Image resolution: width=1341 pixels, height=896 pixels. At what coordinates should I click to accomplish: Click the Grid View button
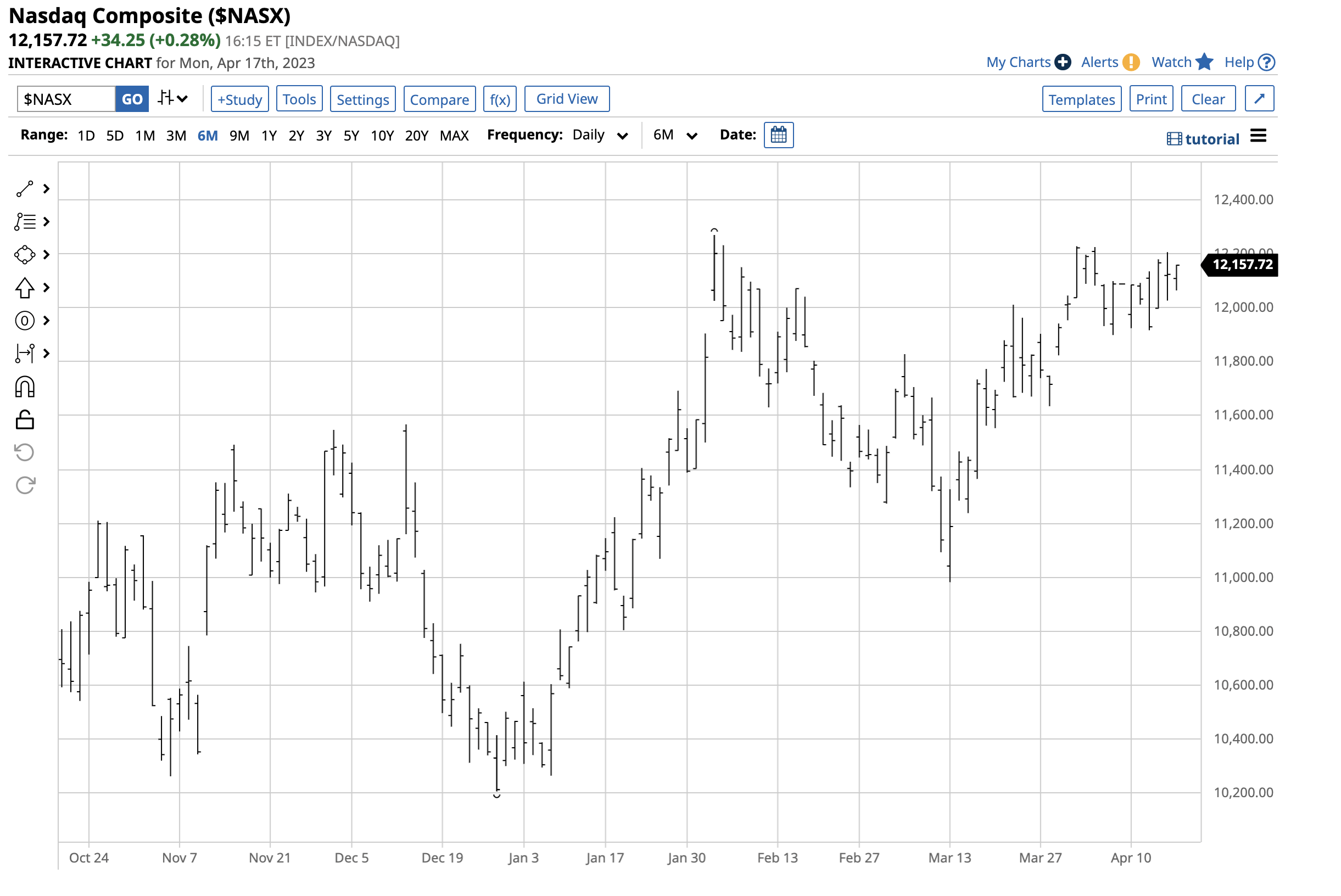click(x=567, y=99)
